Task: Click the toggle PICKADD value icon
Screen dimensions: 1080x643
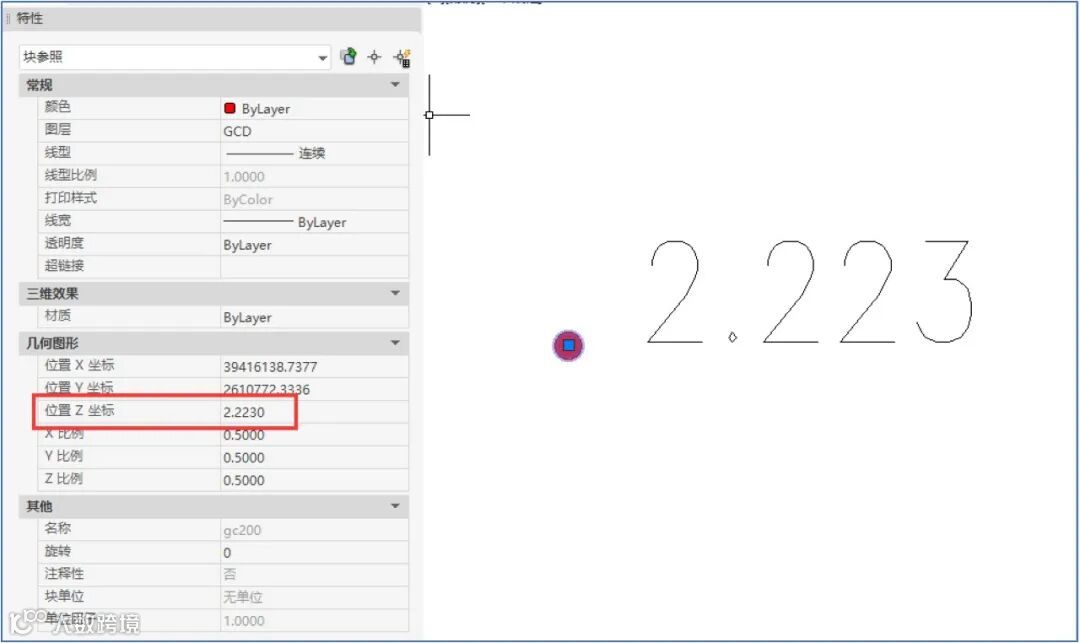Action: [349, 56]
